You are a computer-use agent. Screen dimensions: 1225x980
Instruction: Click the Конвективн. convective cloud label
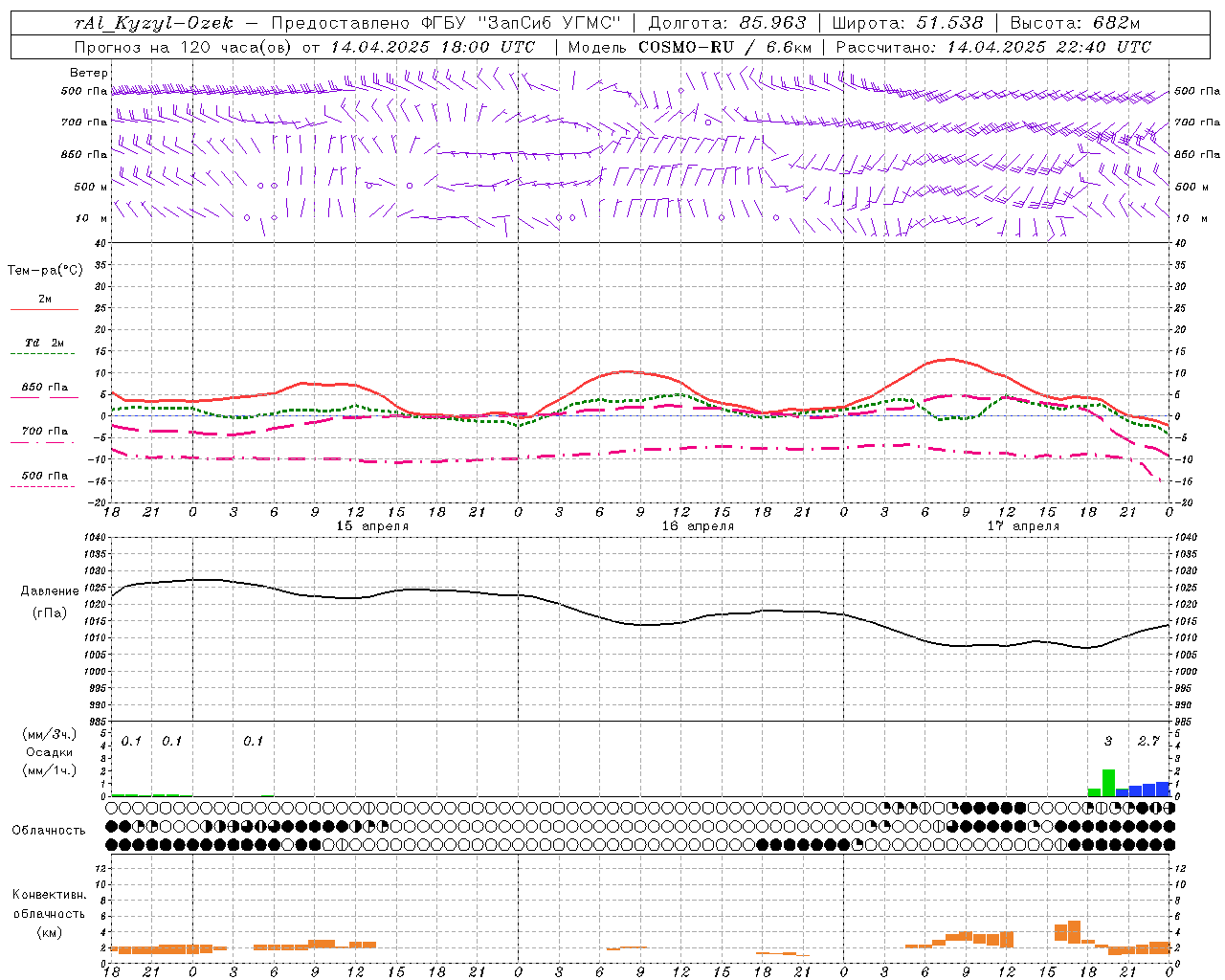tap(49, 895)
